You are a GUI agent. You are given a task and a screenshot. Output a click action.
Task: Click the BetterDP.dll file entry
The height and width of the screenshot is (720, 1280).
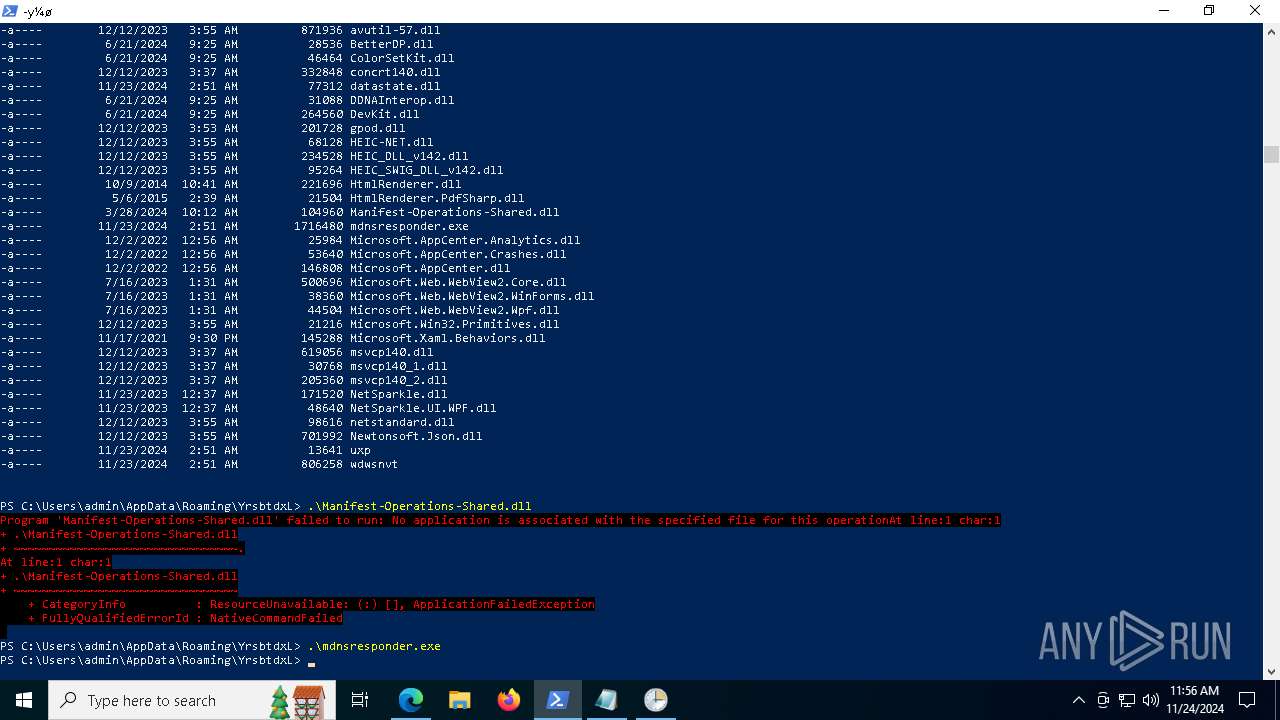click(x=392, y=44)
